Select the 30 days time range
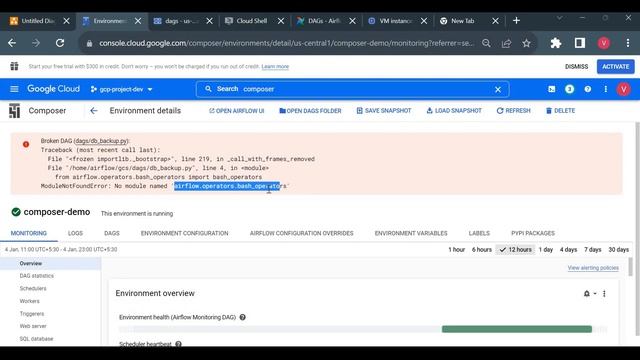The width and height of the screenshot is (640, 360). [x=618, y=249]
